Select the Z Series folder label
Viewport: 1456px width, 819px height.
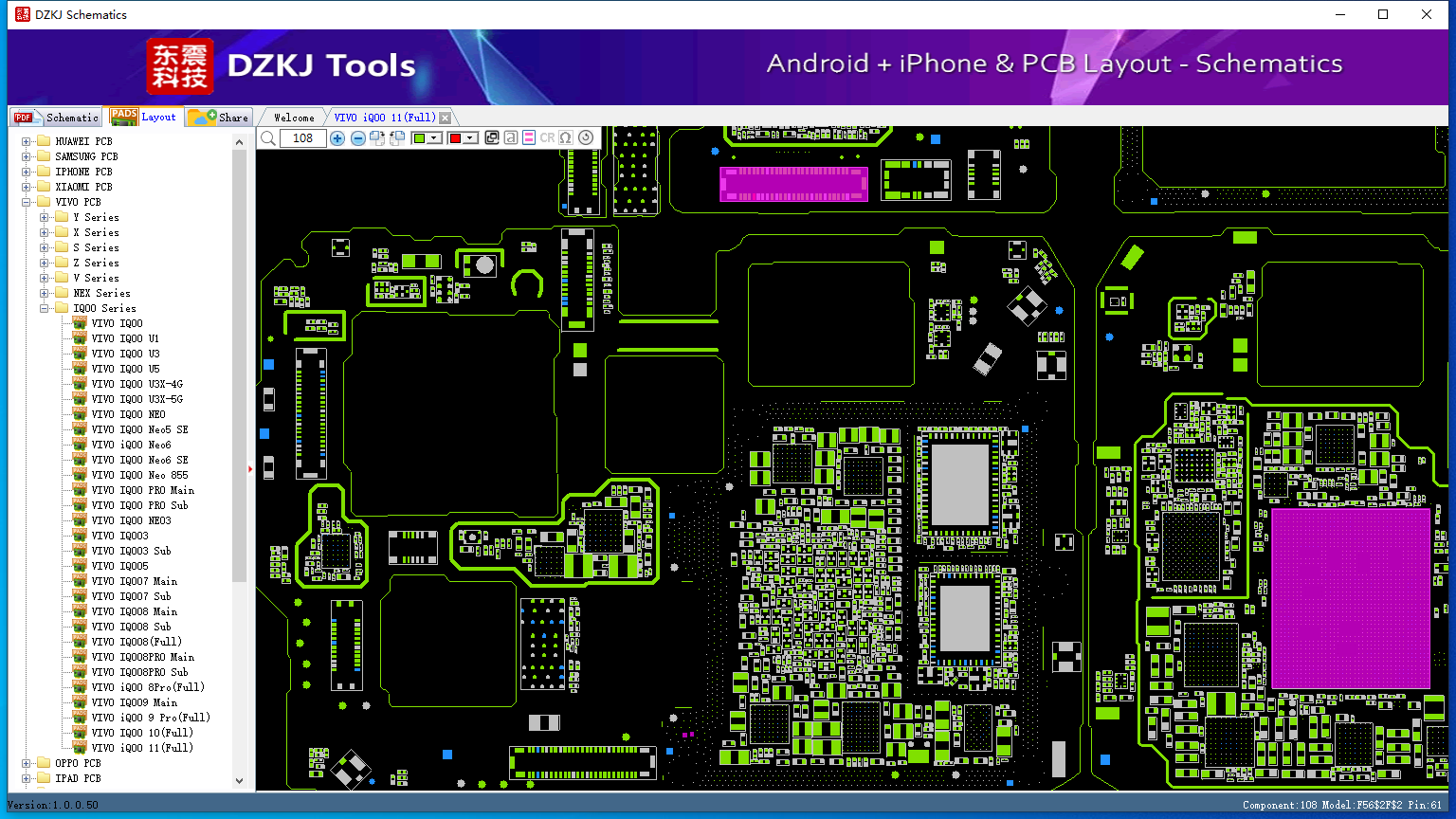pyautogui.click(x=97, y=263)
